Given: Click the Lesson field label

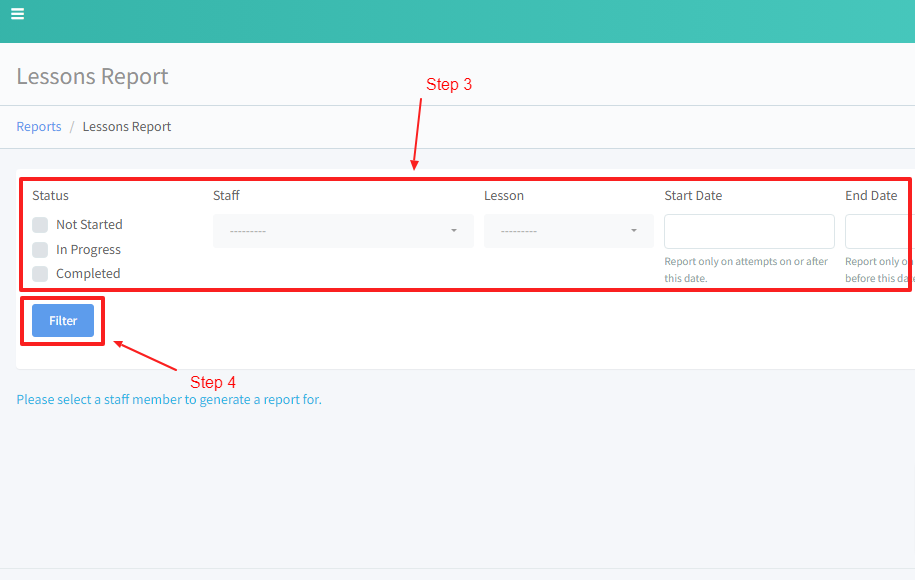Looking at the screenshot, I should [x=504, y=196].
